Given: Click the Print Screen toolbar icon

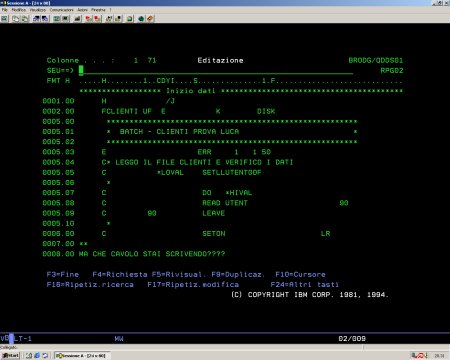Looking at the screenshot, I should tap(4, 19).
